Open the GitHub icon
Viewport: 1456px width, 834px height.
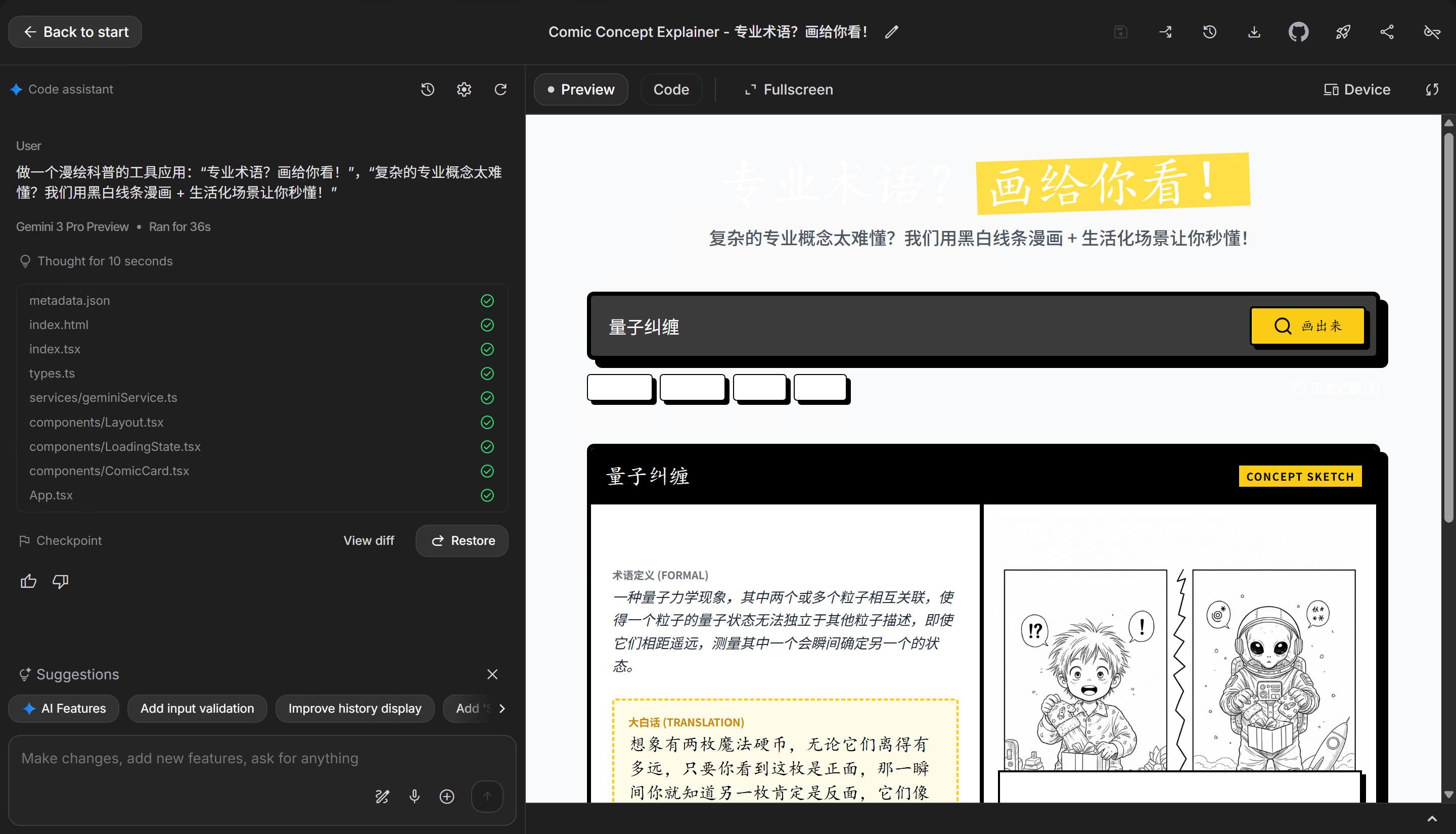(1298, 32)
